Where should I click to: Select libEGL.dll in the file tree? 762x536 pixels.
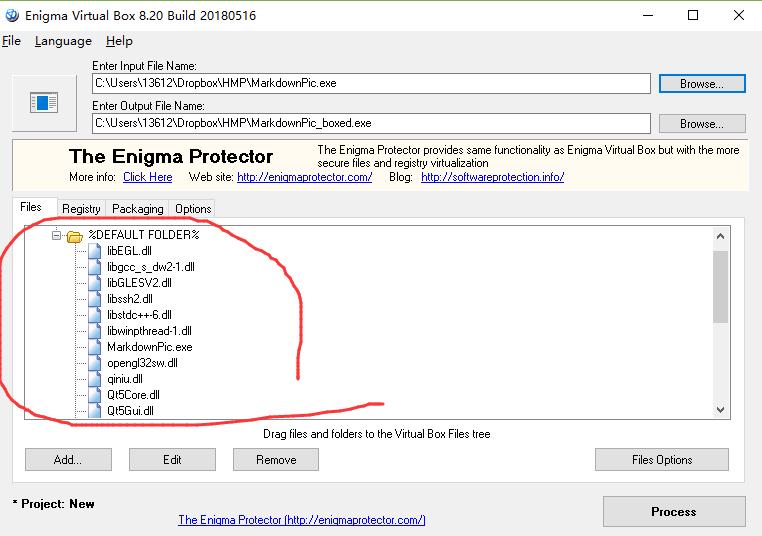coord(129,251)
